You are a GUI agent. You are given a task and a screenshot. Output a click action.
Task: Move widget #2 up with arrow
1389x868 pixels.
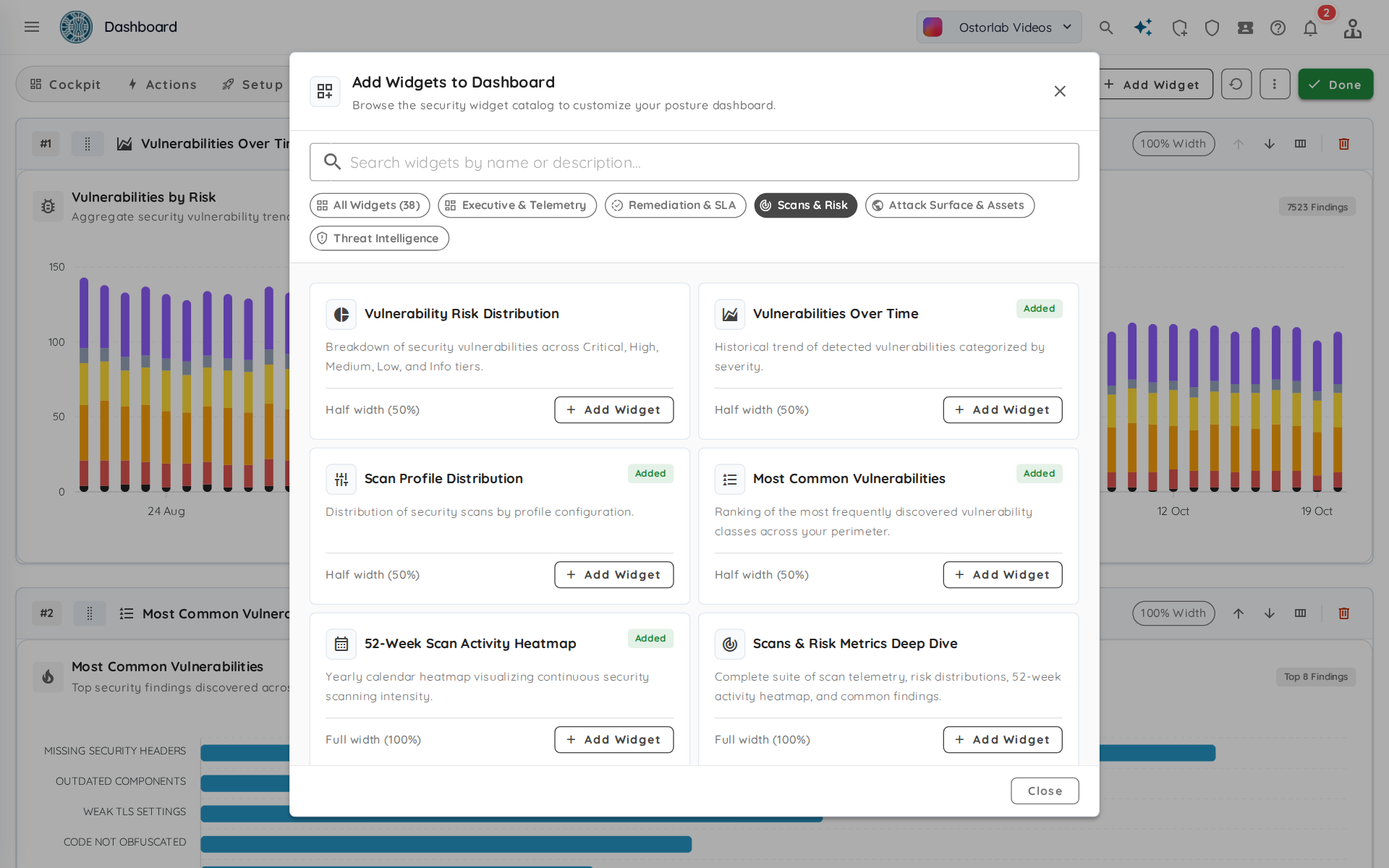click(x=1239, y=613)
